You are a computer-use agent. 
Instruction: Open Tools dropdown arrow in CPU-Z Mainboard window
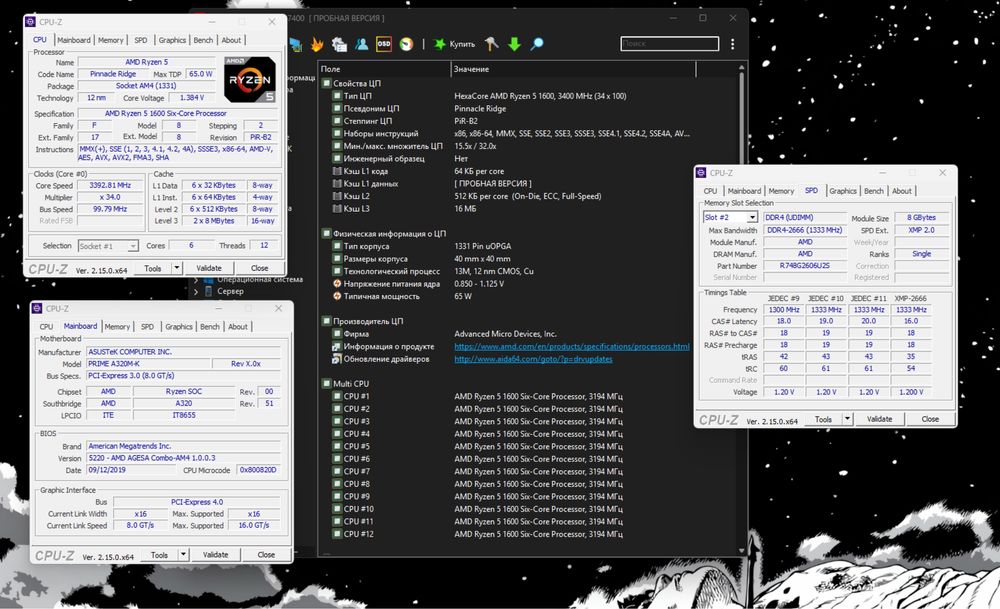click(x=183, y=555)
